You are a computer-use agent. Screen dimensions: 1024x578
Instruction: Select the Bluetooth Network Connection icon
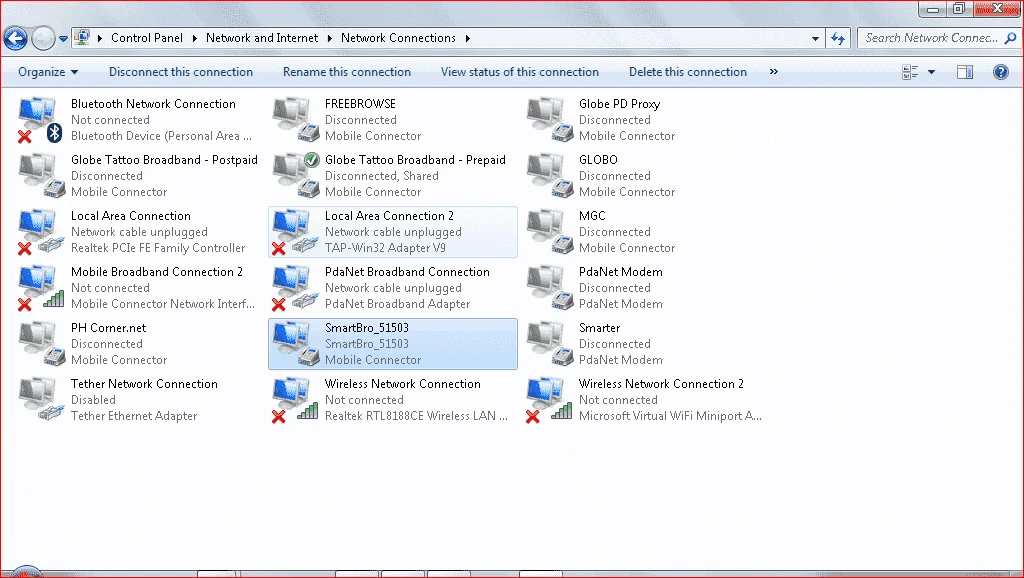pyautogui.click(x=40, y=120)
